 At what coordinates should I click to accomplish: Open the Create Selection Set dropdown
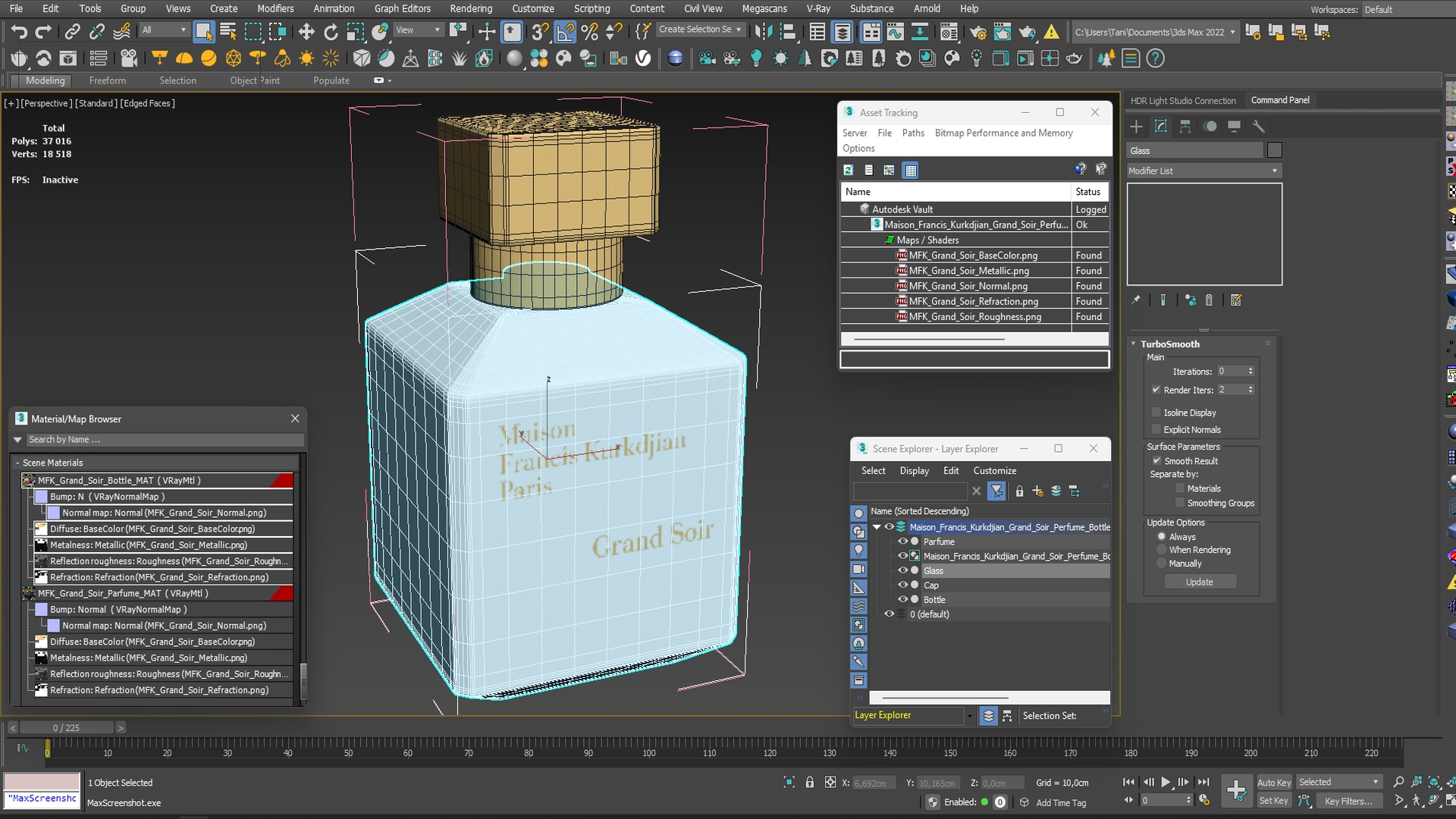pos(700,30)
